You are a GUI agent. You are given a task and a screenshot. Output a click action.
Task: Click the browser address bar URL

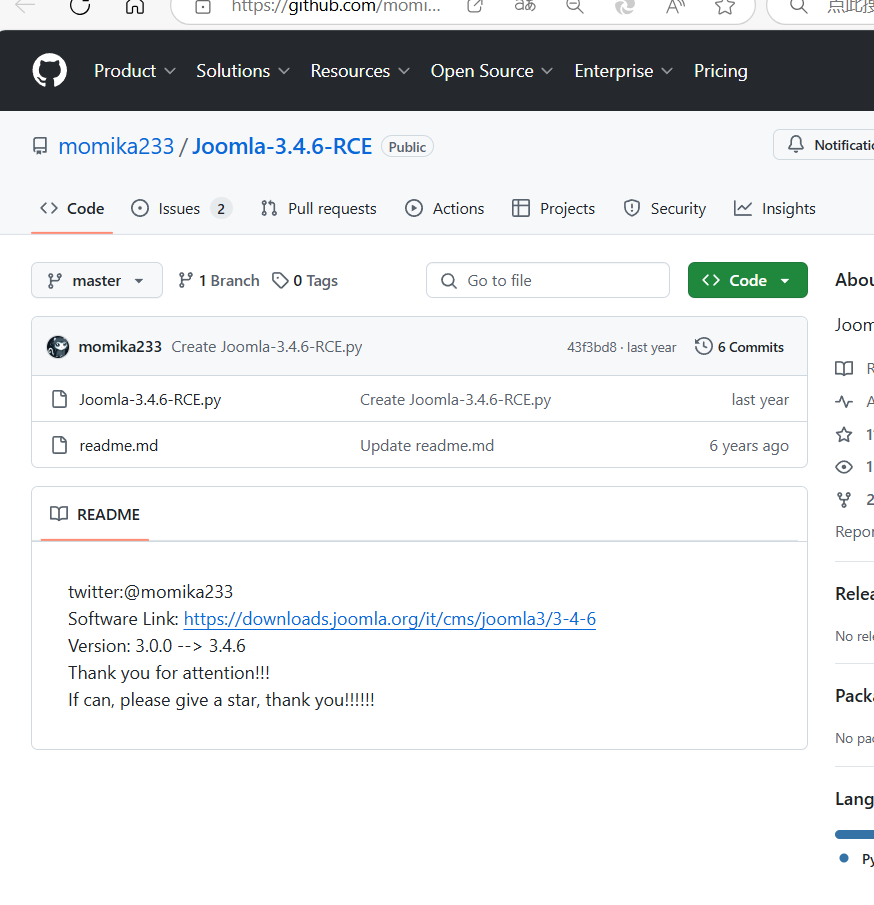point(336,6)
